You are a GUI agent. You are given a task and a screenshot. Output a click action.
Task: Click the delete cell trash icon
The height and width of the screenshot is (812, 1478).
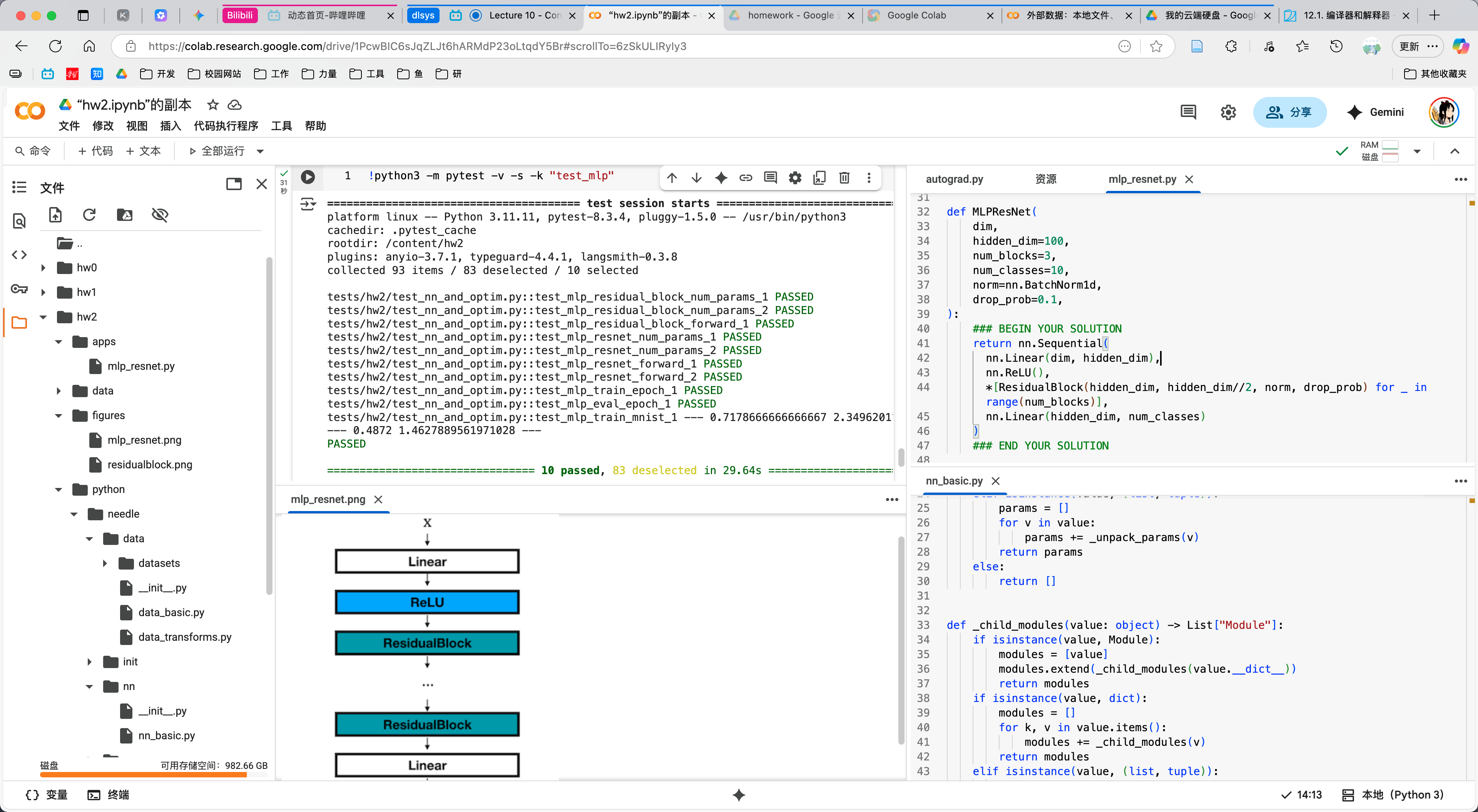(x=844, y=178)
